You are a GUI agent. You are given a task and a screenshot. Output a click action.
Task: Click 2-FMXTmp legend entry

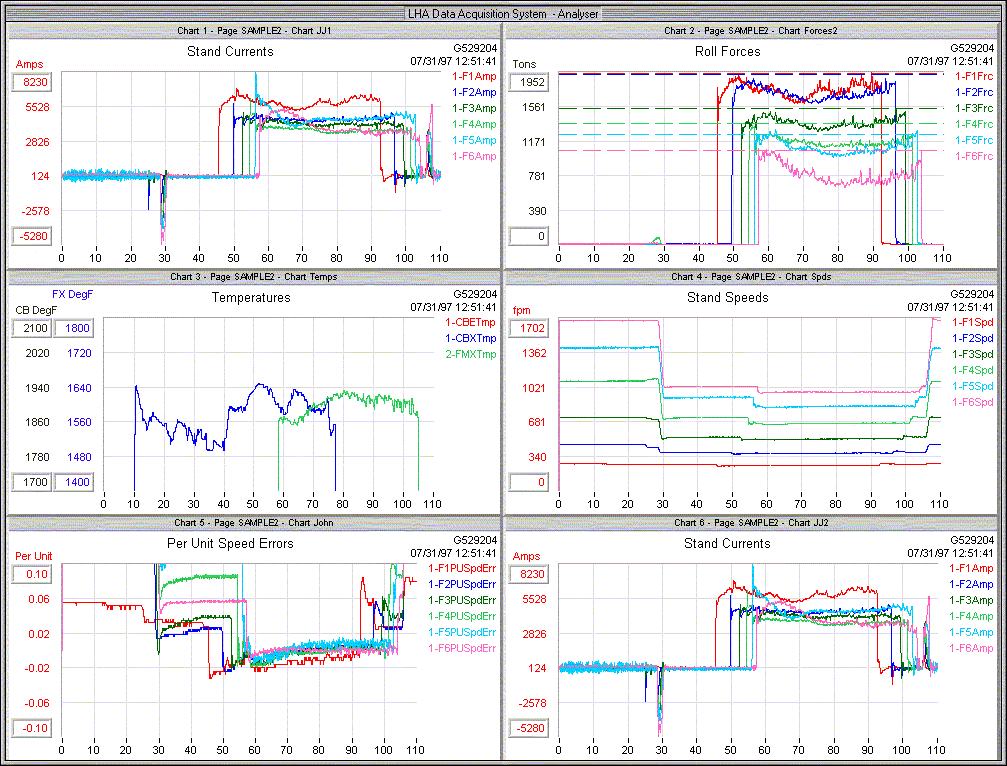point(471,354)
